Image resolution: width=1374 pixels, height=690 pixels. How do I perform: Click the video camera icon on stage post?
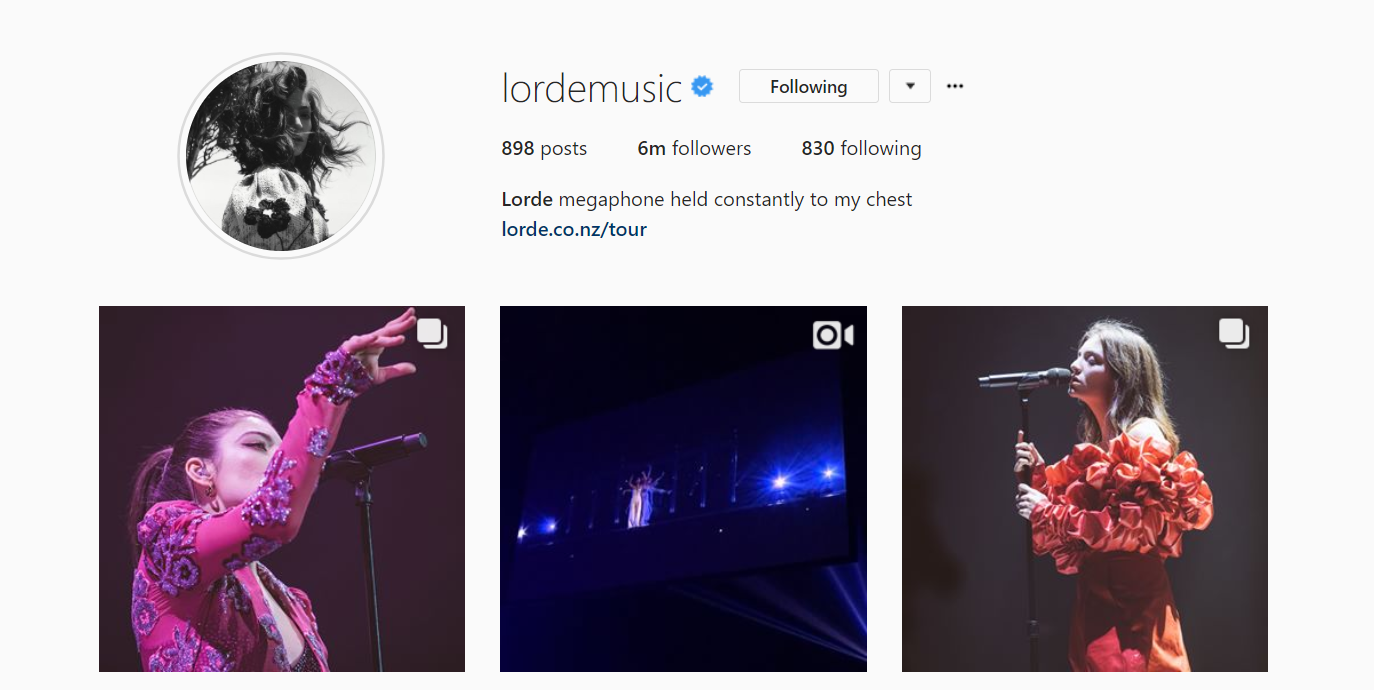(833, 335)
